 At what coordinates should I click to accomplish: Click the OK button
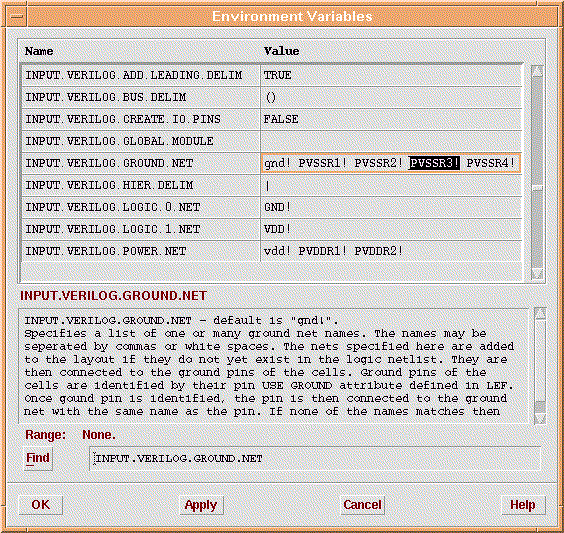41,505
